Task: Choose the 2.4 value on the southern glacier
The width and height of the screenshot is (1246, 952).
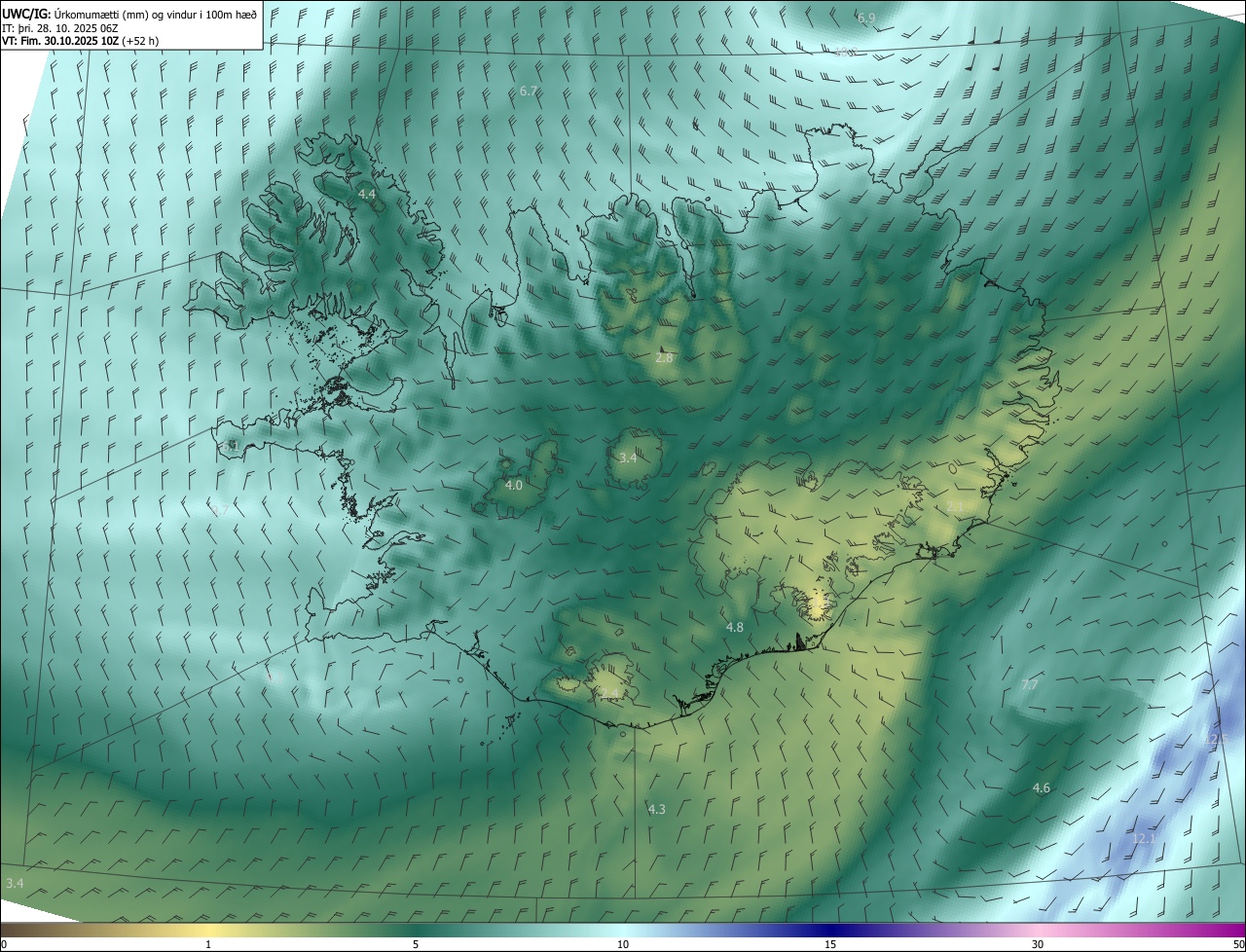Action: pos(609,693)
